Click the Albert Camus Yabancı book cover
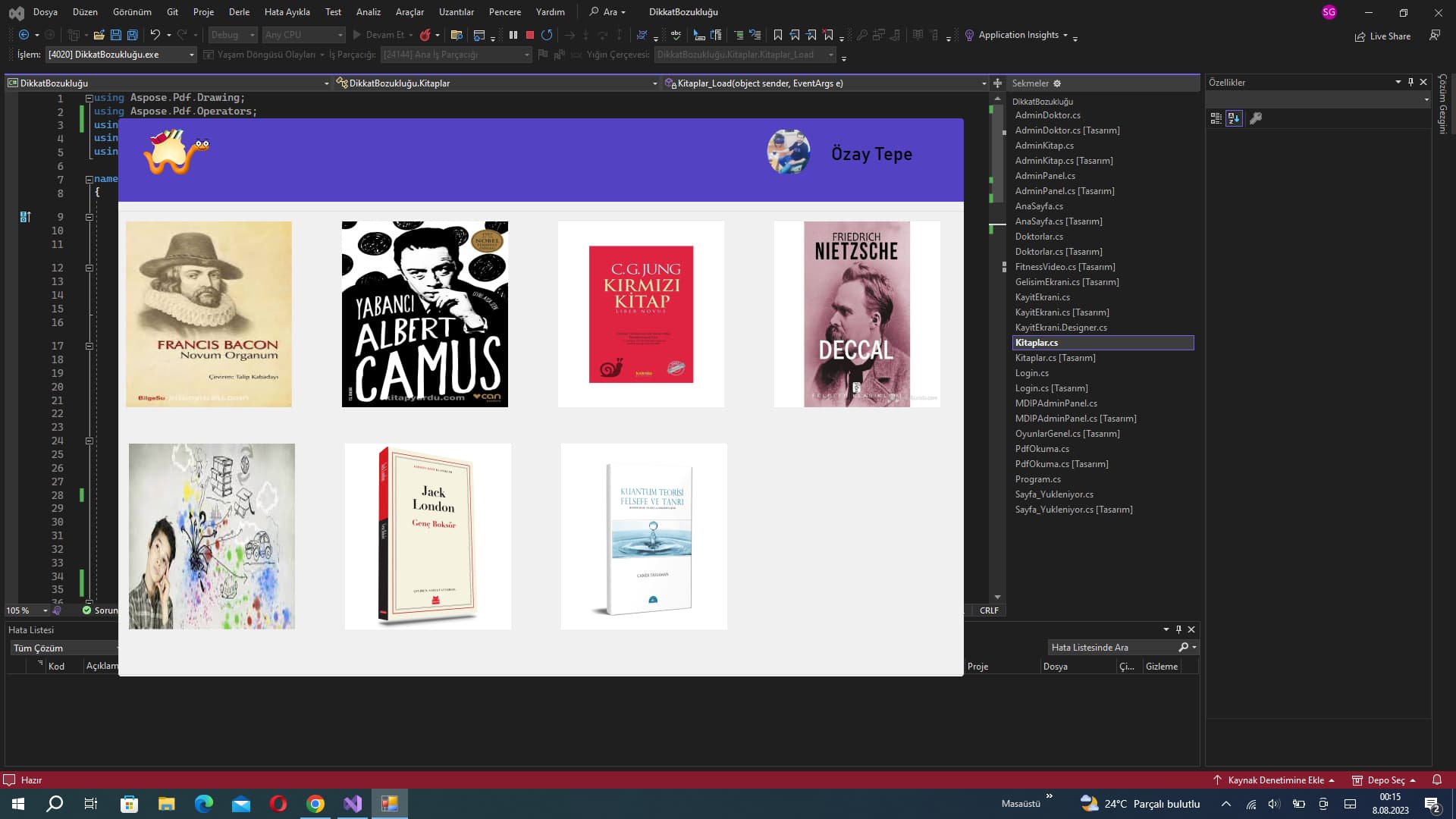 425,314
